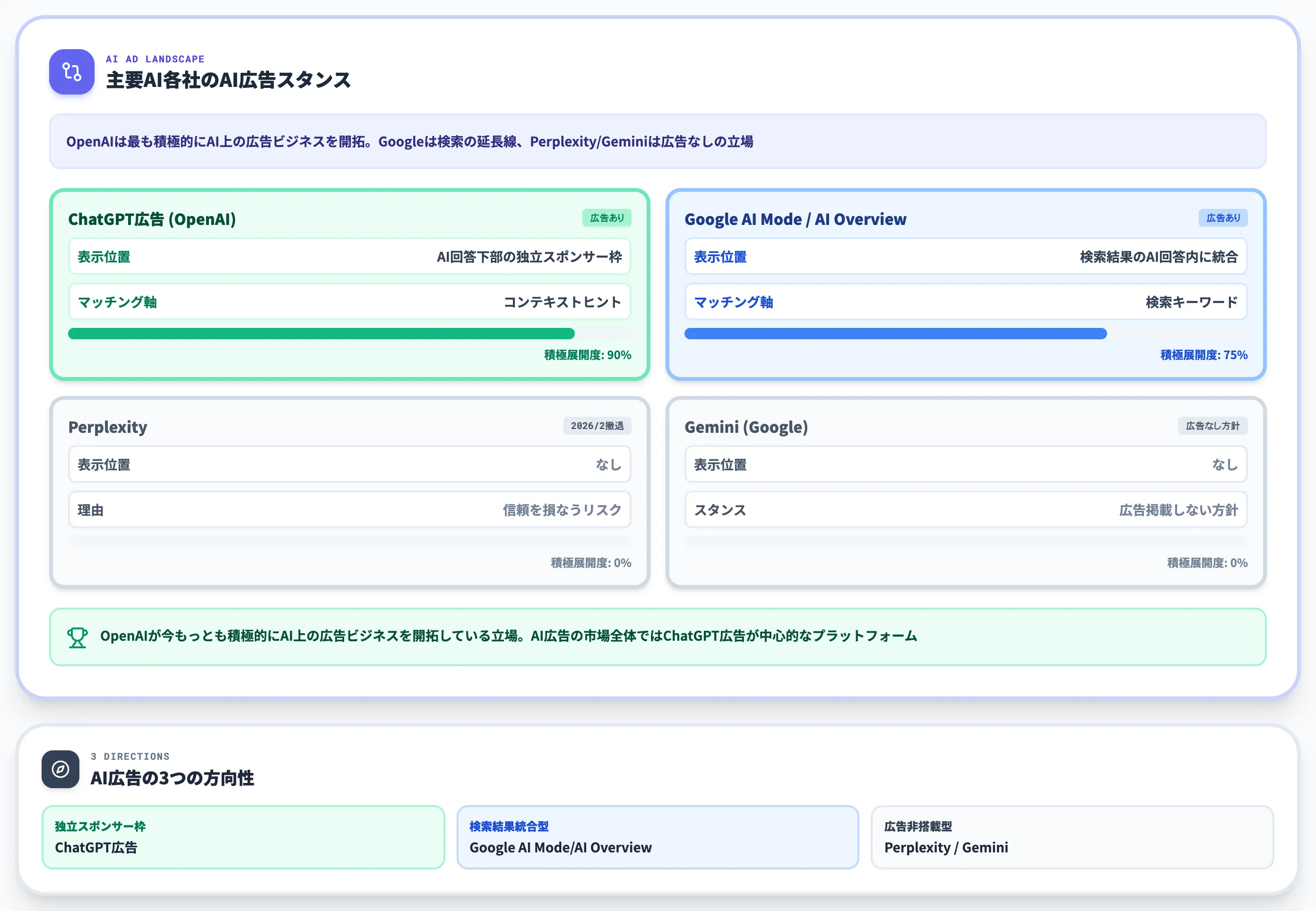Screen dimensions: 1316x911
Task: Click the heading AI広告の3つの方向性
Action: click(173, 778)
